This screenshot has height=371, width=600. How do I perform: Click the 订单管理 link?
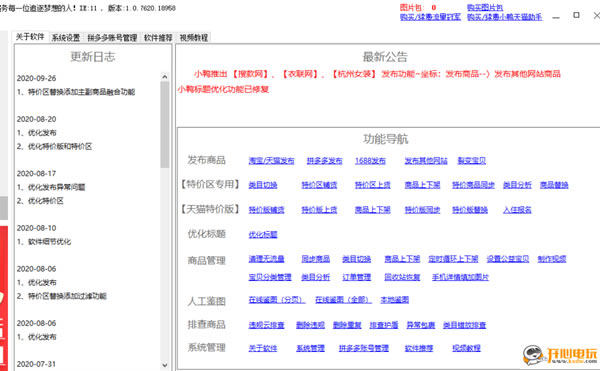point(357,277)
